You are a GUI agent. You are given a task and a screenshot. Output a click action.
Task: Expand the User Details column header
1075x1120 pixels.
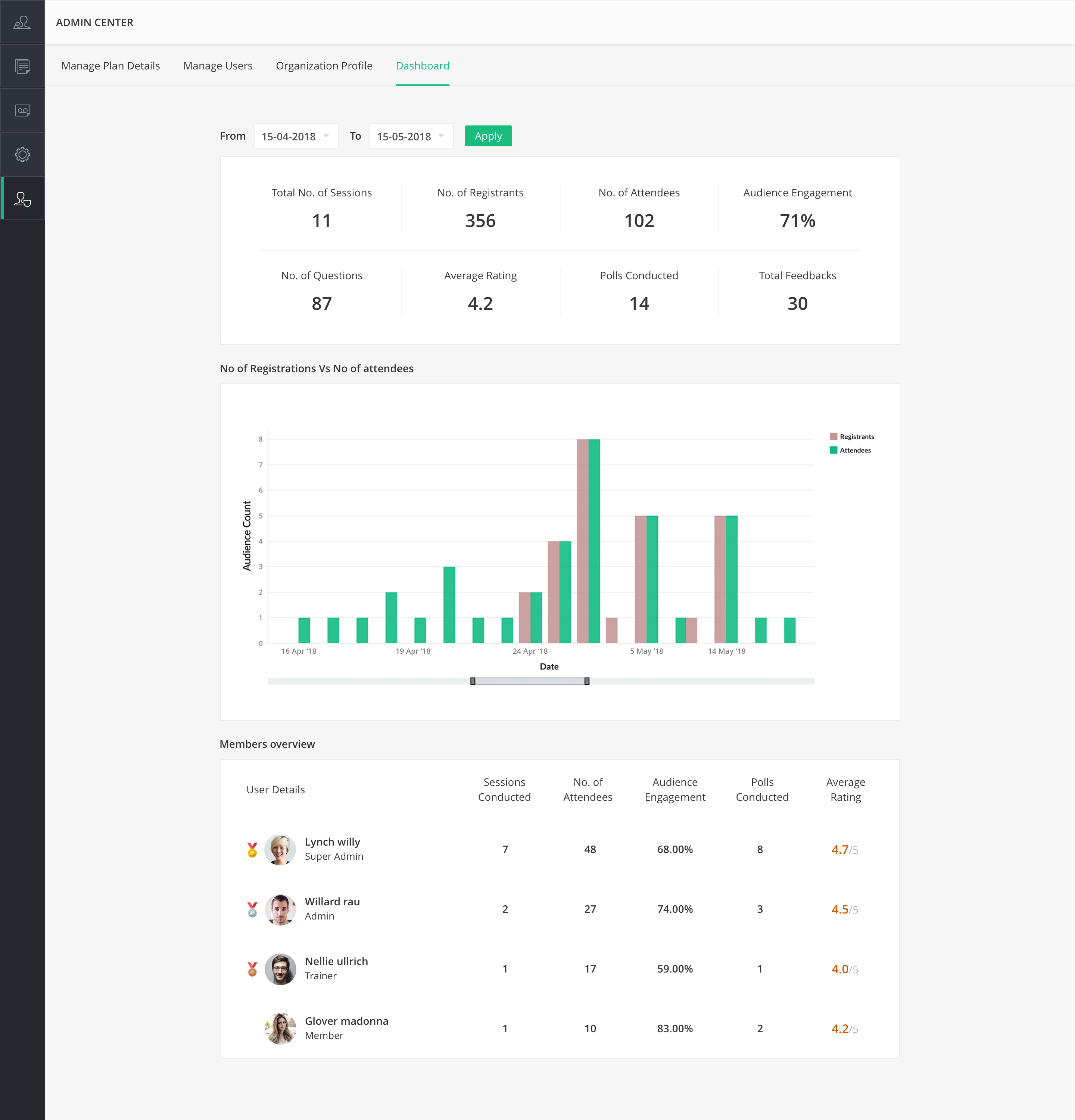tap(276, 789)
